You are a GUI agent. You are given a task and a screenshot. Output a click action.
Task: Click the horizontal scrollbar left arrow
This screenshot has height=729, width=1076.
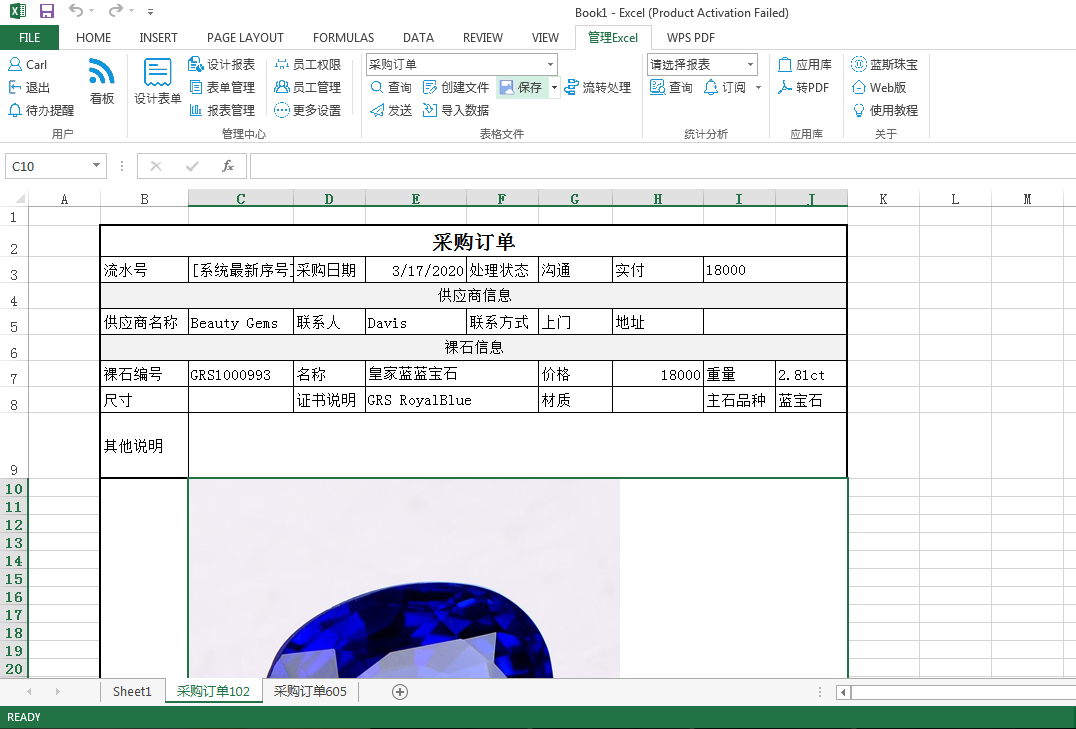pyautogui.click(x=843, y=692)
